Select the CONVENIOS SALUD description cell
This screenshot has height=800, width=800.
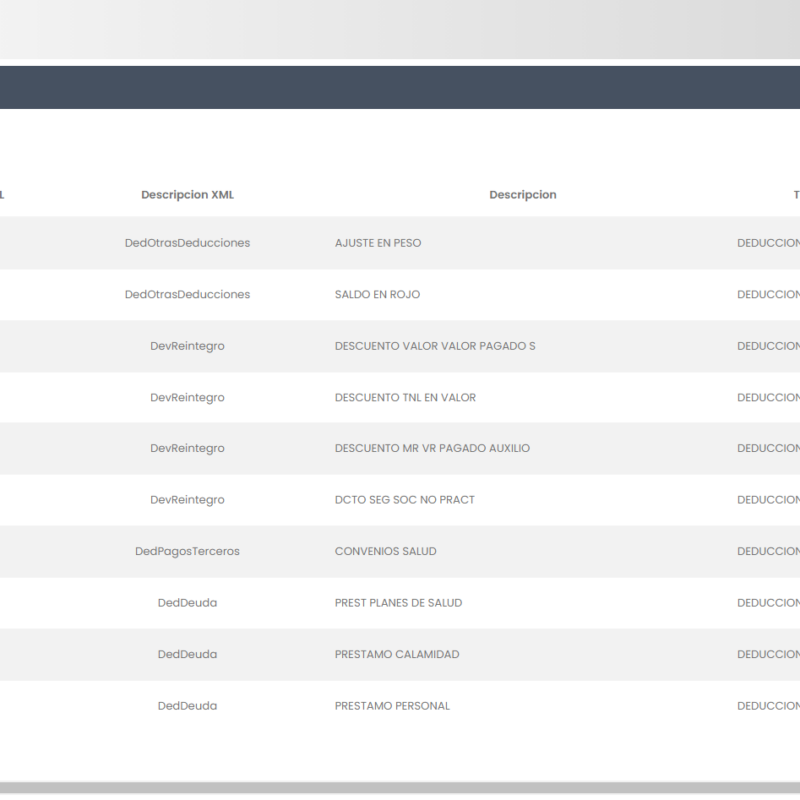(x=385, y=552)
